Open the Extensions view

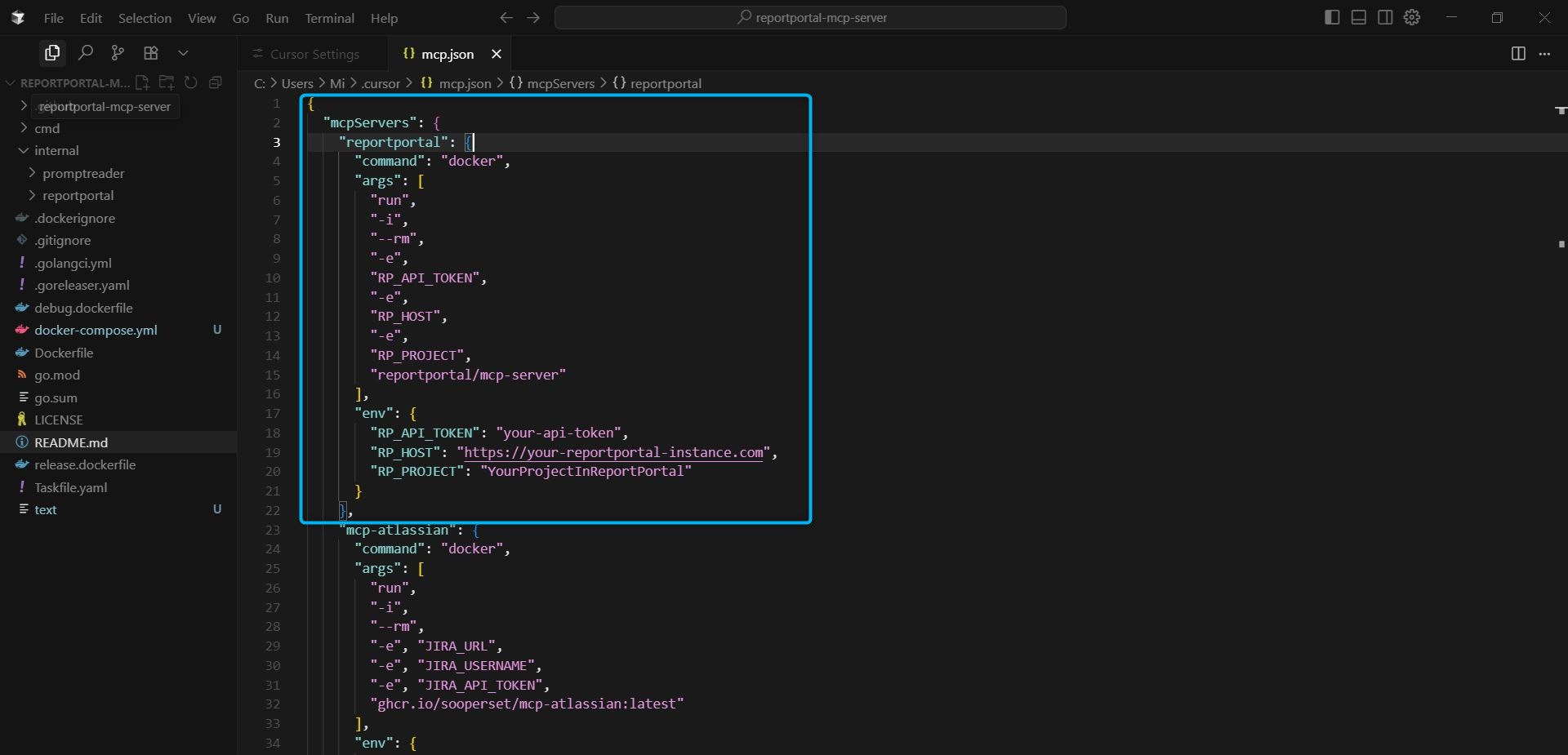150,52
